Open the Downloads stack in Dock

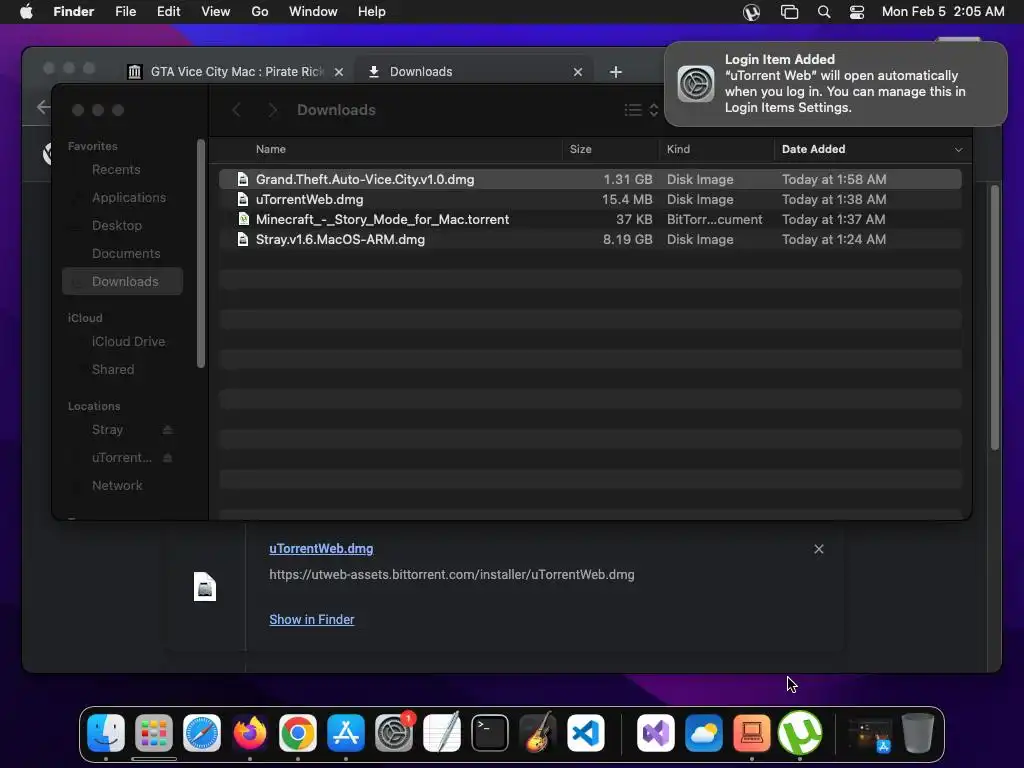[869, 733]
